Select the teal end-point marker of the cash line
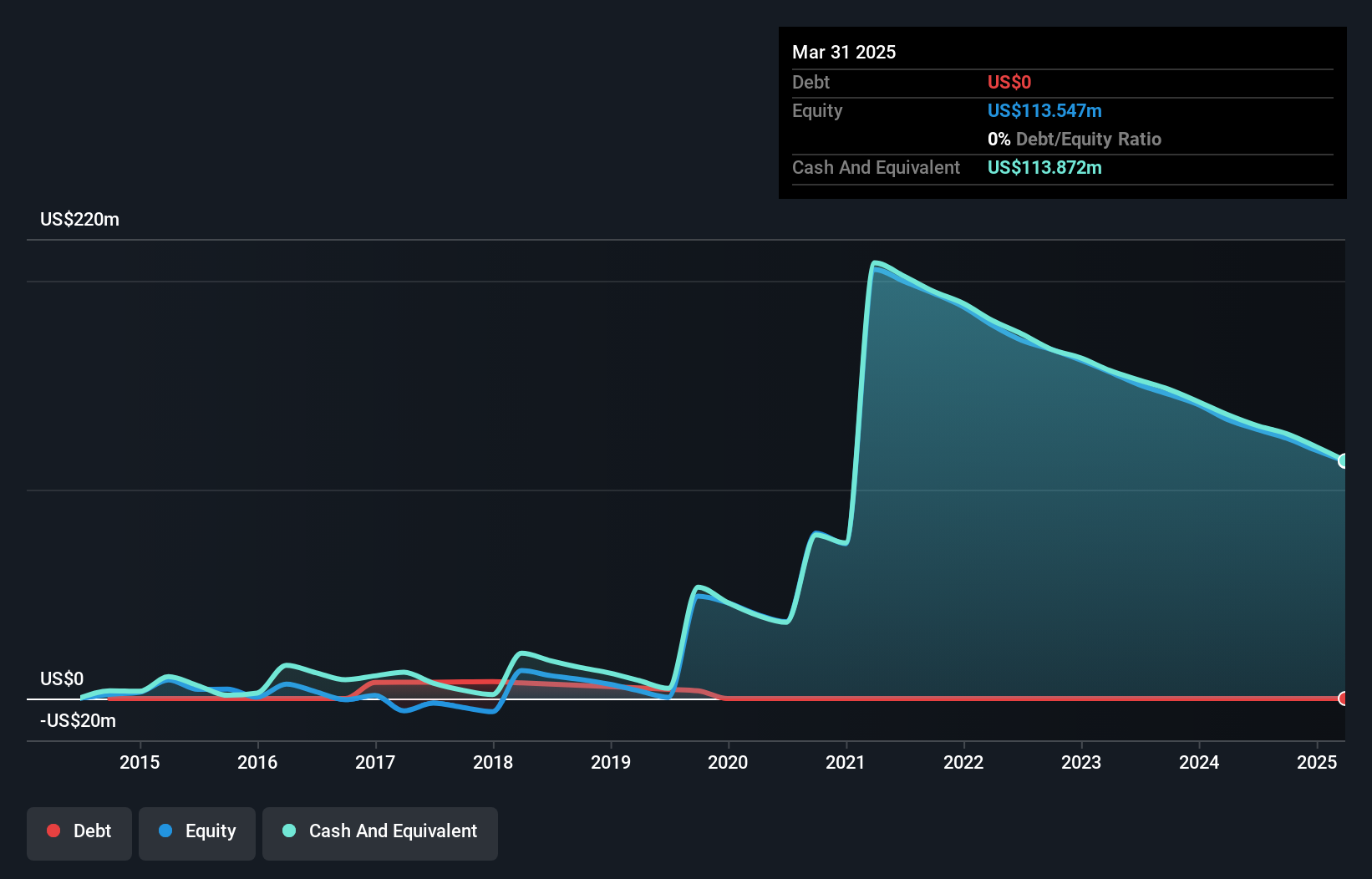 click(1343, 461)
